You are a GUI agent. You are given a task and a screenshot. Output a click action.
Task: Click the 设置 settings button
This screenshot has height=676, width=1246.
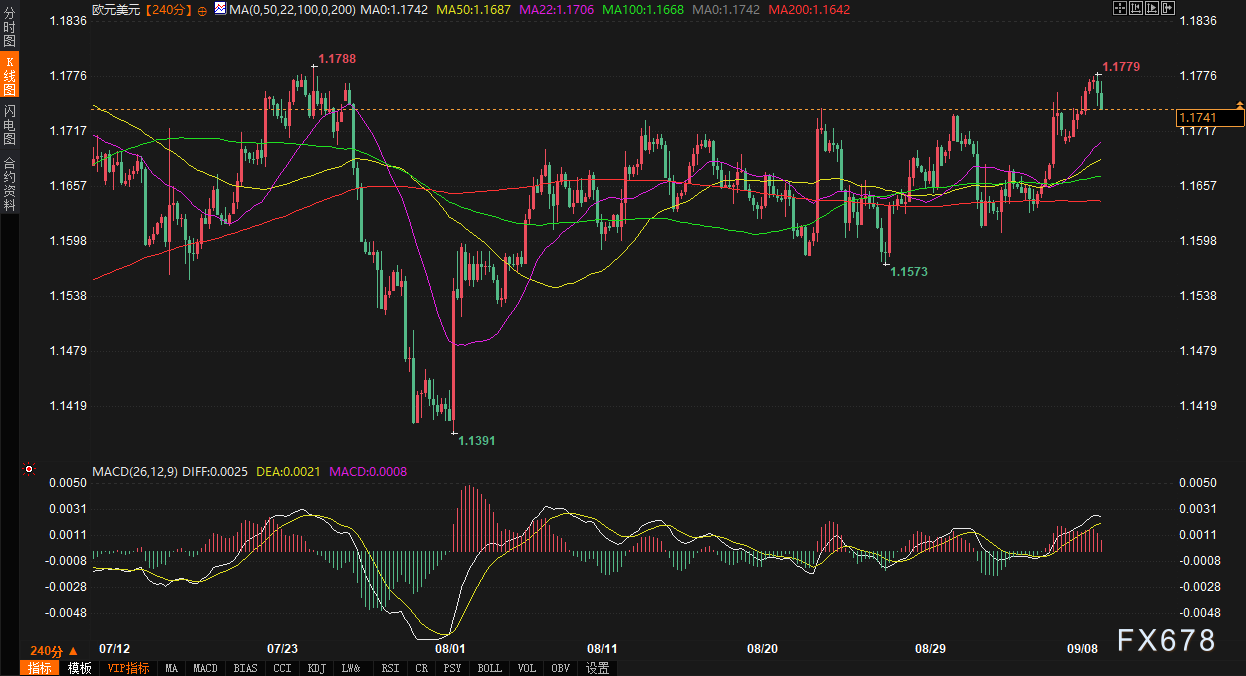[x=597, y=668]
